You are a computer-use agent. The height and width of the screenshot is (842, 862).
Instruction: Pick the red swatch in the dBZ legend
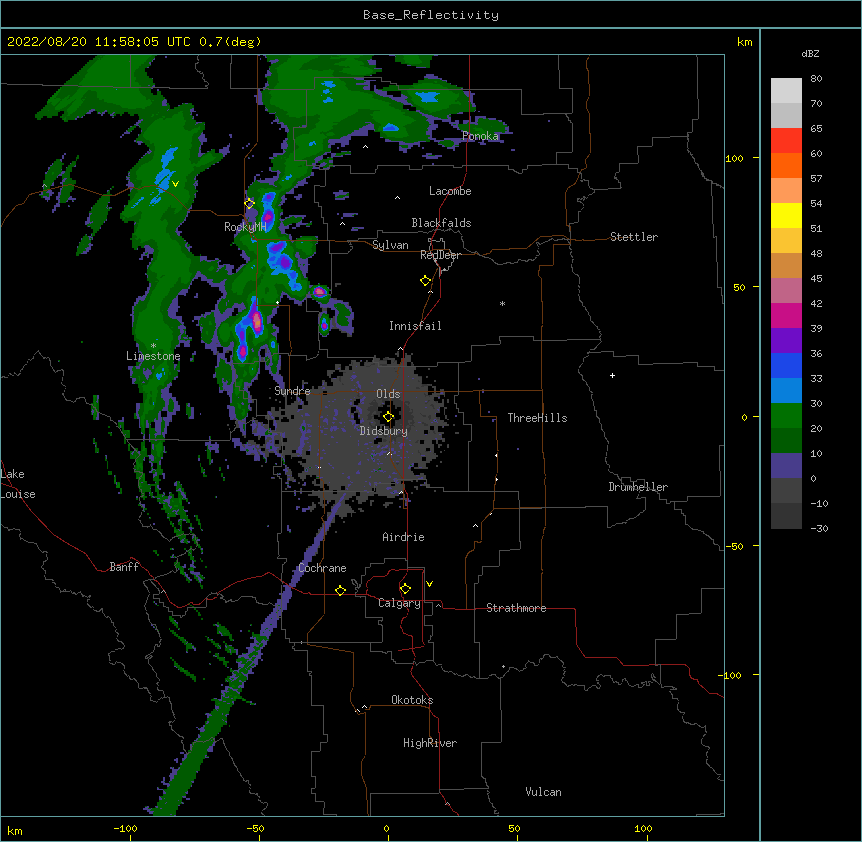click(x=786, y=140)
